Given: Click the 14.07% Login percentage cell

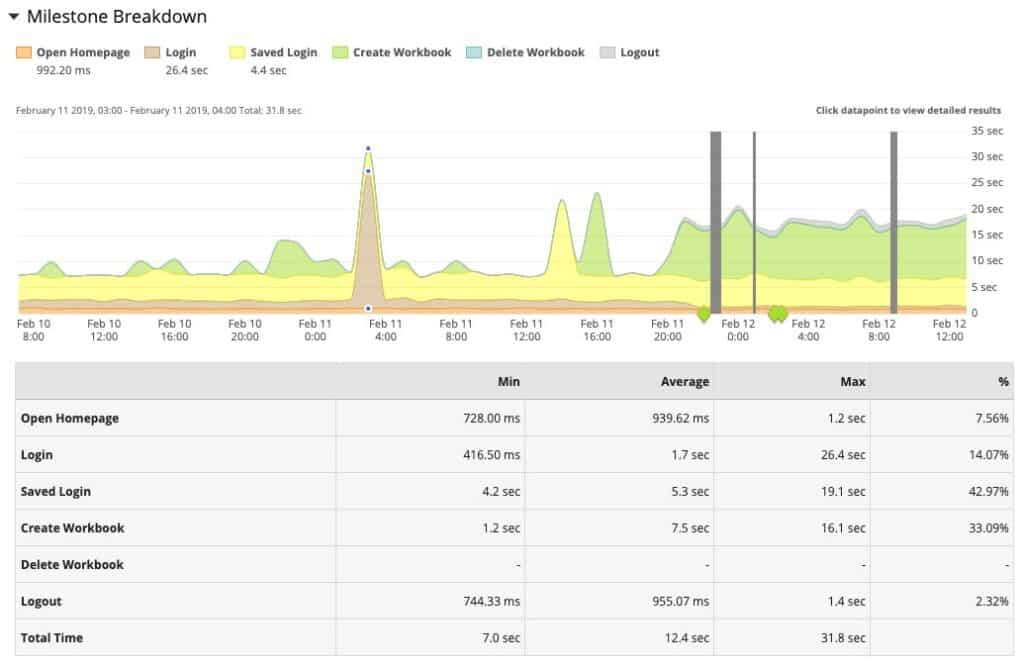Looking at the screenshot, I should pos(988,455).
